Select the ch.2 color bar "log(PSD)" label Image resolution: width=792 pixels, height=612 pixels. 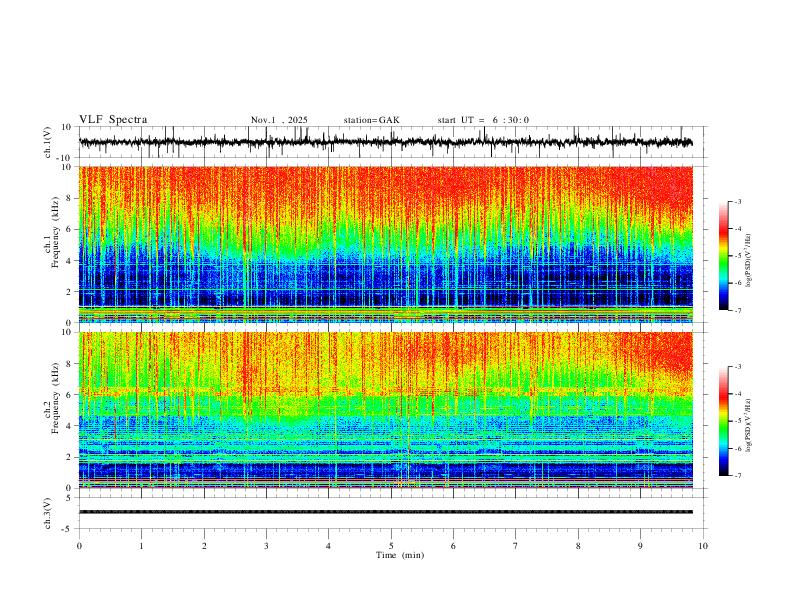click(x=749, y=425)
